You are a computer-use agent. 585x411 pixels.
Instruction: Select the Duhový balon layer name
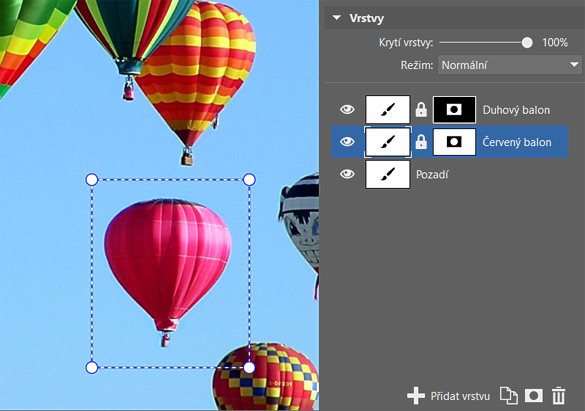coord(516,110)
